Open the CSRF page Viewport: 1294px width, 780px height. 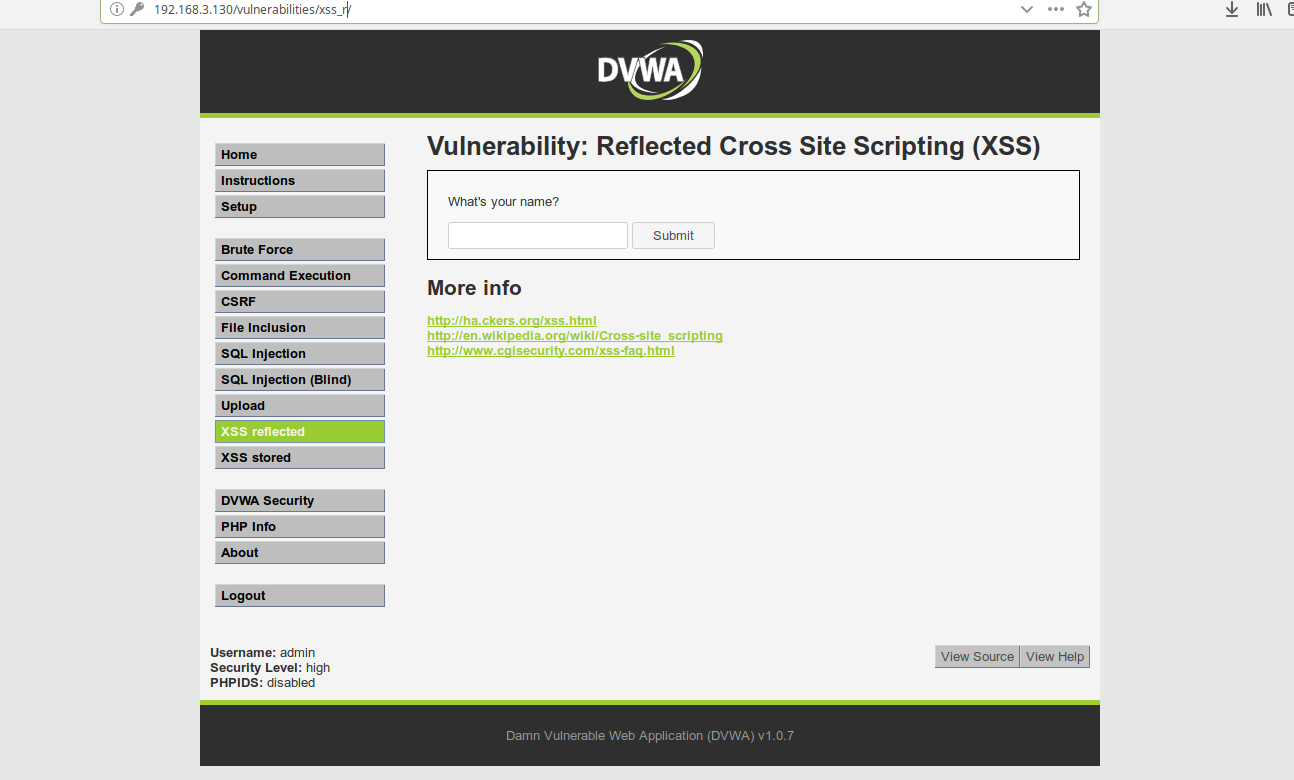point(300,302)
